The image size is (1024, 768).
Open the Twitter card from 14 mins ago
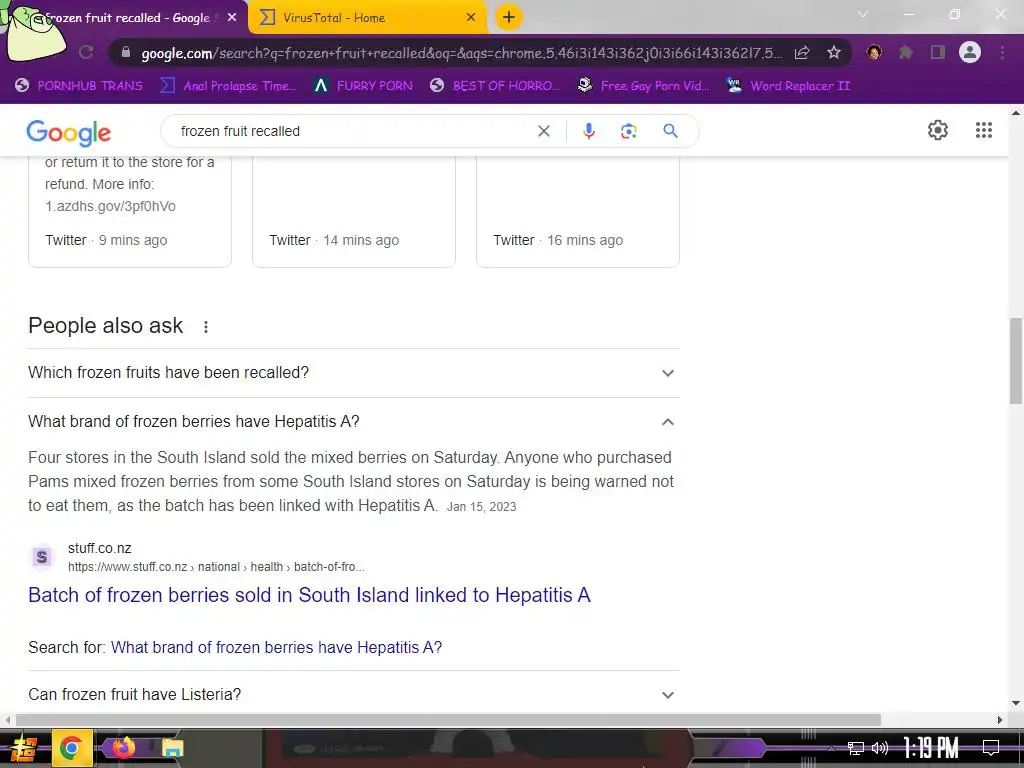(353, 211)
